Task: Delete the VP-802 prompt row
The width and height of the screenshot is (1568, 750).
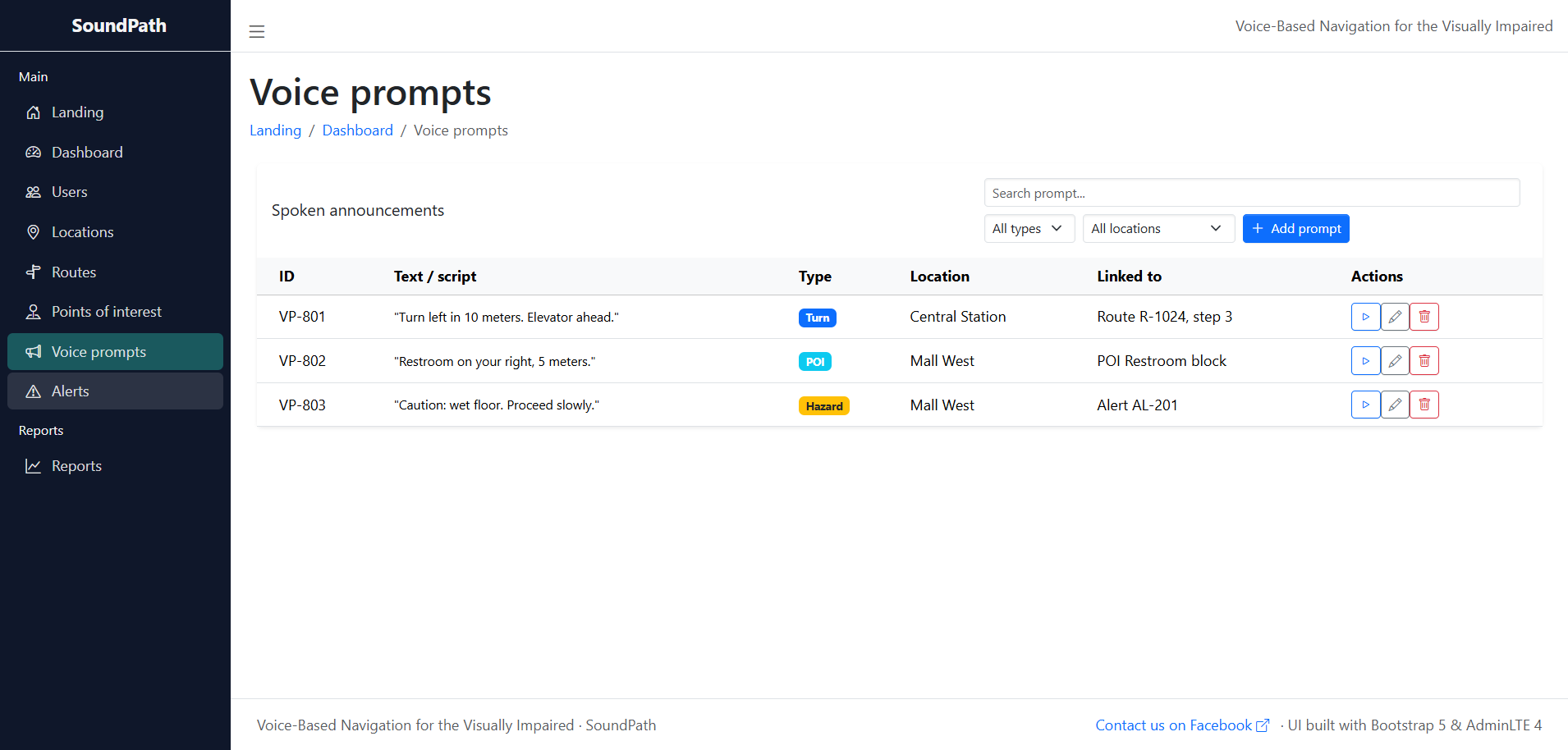Action: pyautogui.click(x=1424, y=361)
